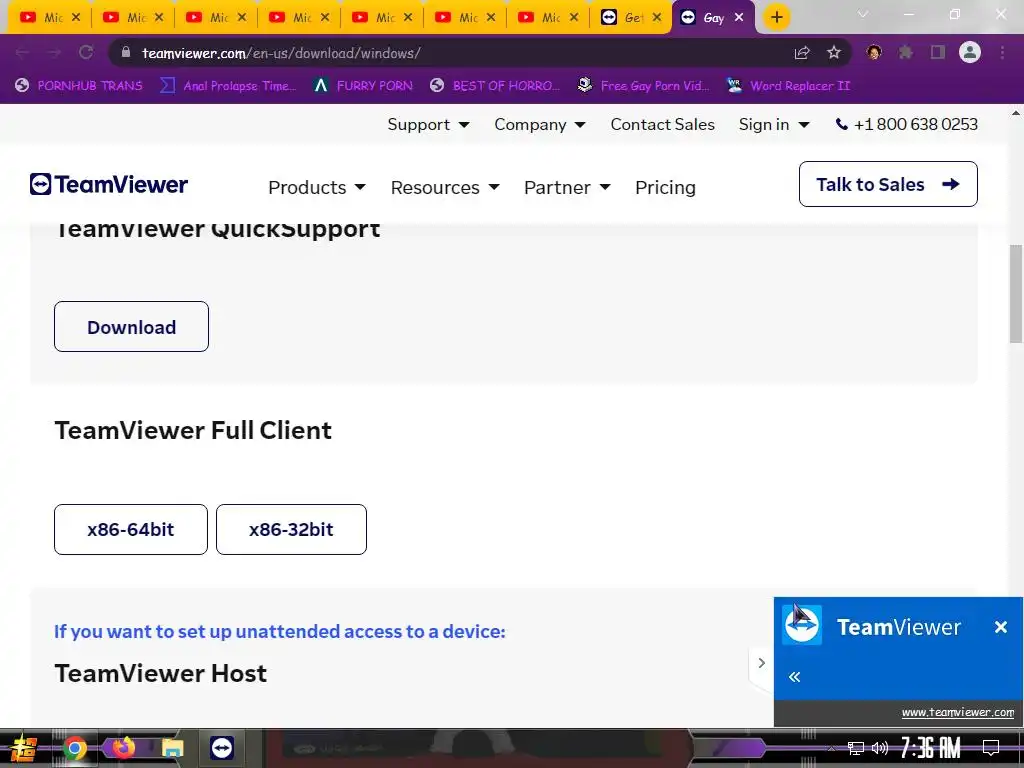Open the www.teamviewer.com link in the panel
1024x768 pixels.
point(957,712)
